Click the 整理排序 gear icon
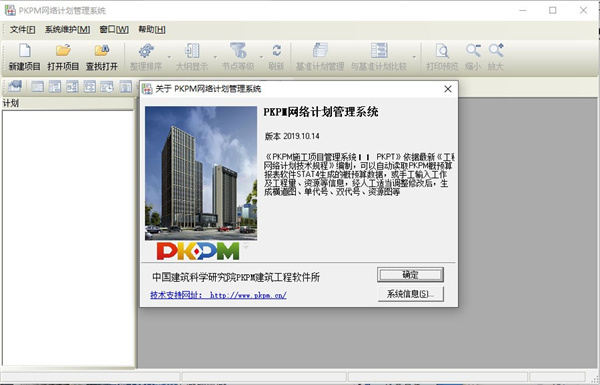The image size is (600, 385). pos(146,51)
